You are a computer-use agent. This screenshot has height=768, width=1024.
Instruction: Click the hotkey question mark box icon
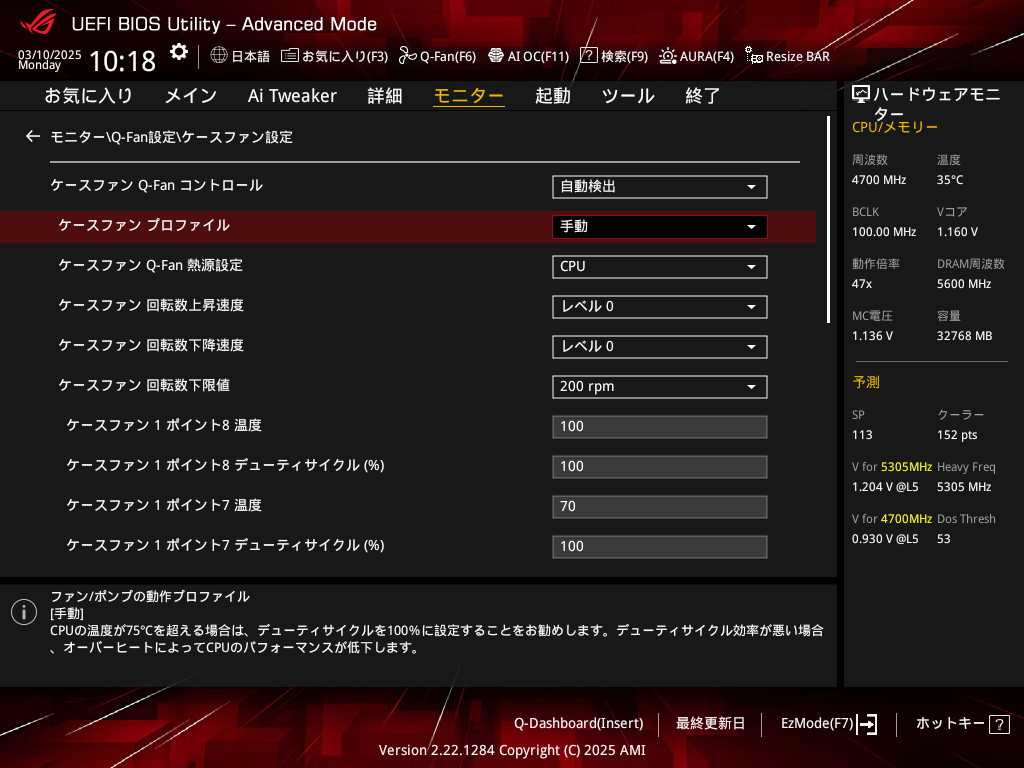point(999,724)
